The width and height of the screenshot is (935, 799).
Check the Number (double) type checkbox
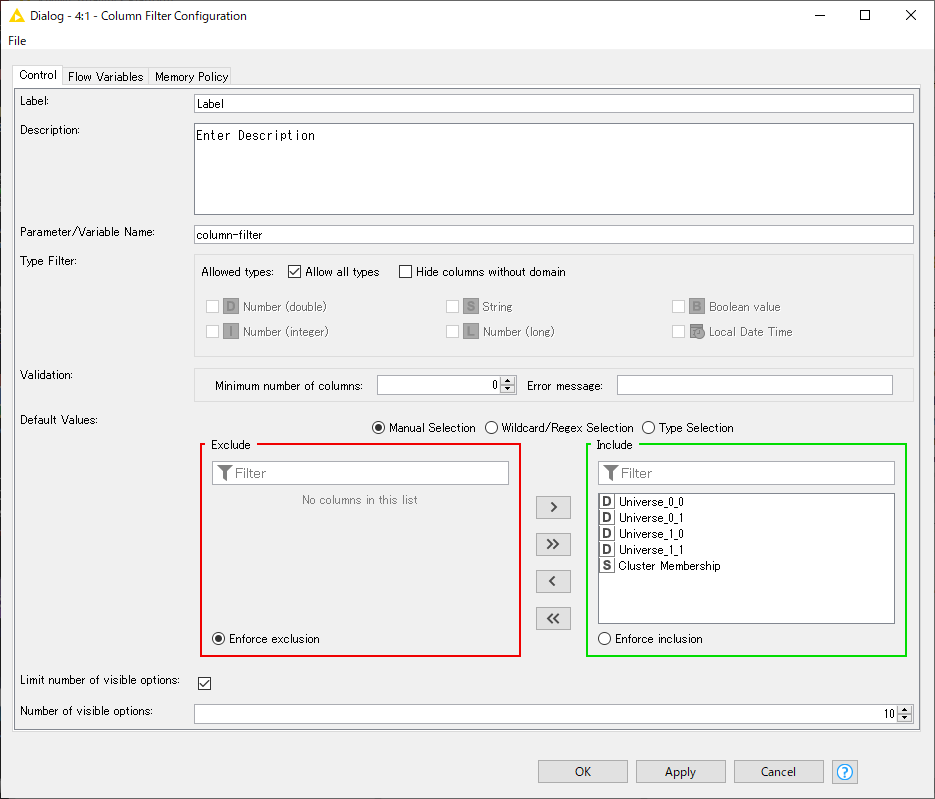pos(212,306)
